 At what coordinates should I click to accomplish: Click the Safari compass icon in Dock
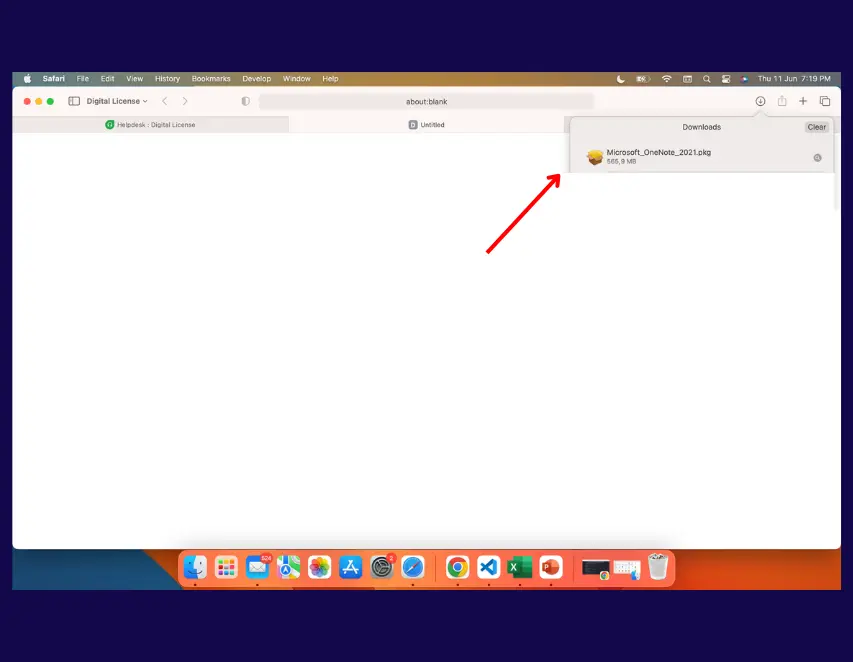point(413,568)
